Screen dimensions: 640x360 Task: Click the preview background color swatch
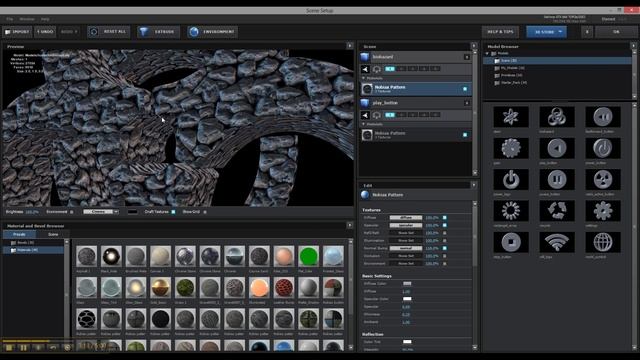[132, 212]
